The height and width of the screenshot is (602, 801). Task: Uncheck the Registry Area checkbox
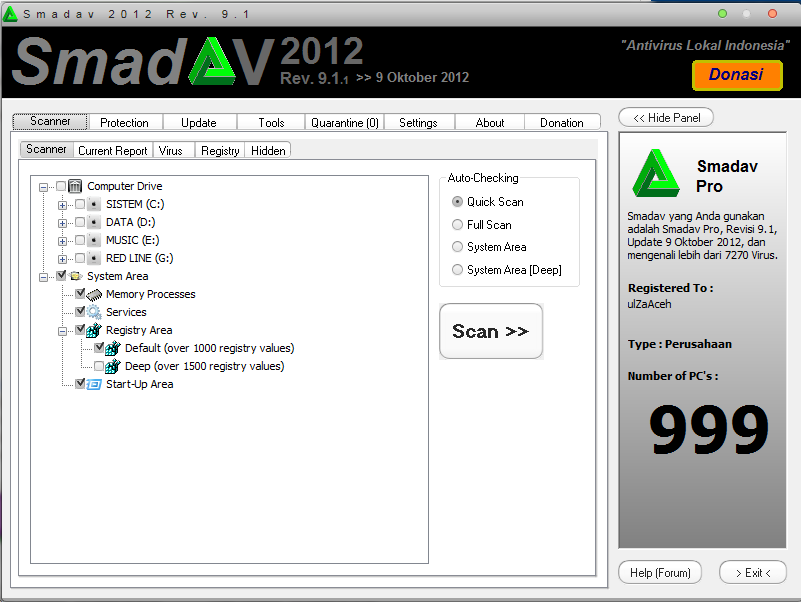coord(80,330)
